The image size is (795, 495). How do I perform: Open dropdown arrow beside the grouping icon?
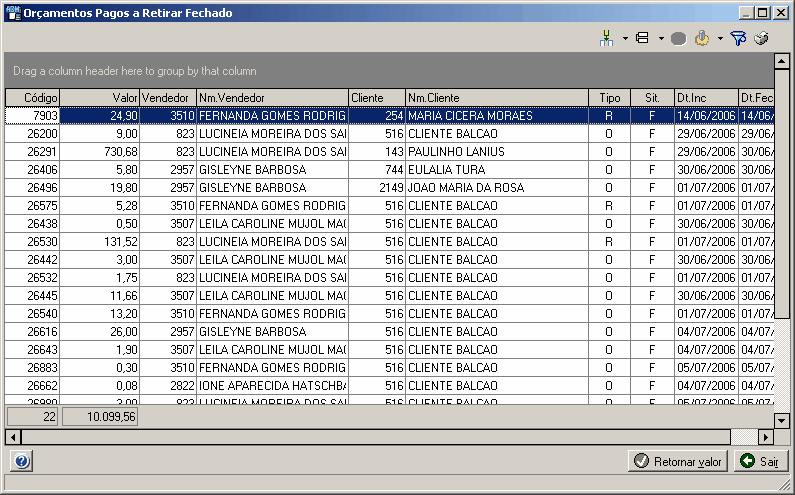625,38
